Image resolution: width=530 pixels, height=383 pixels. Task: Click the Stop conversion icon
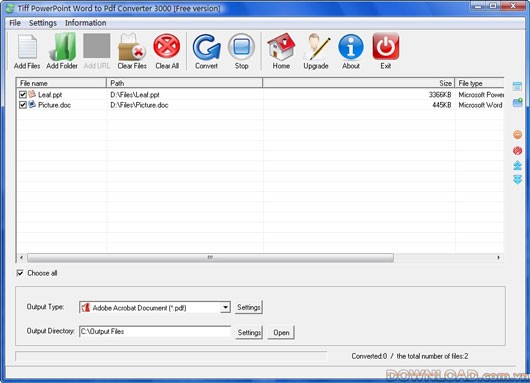pyautogui.click(x=241, y=47)
